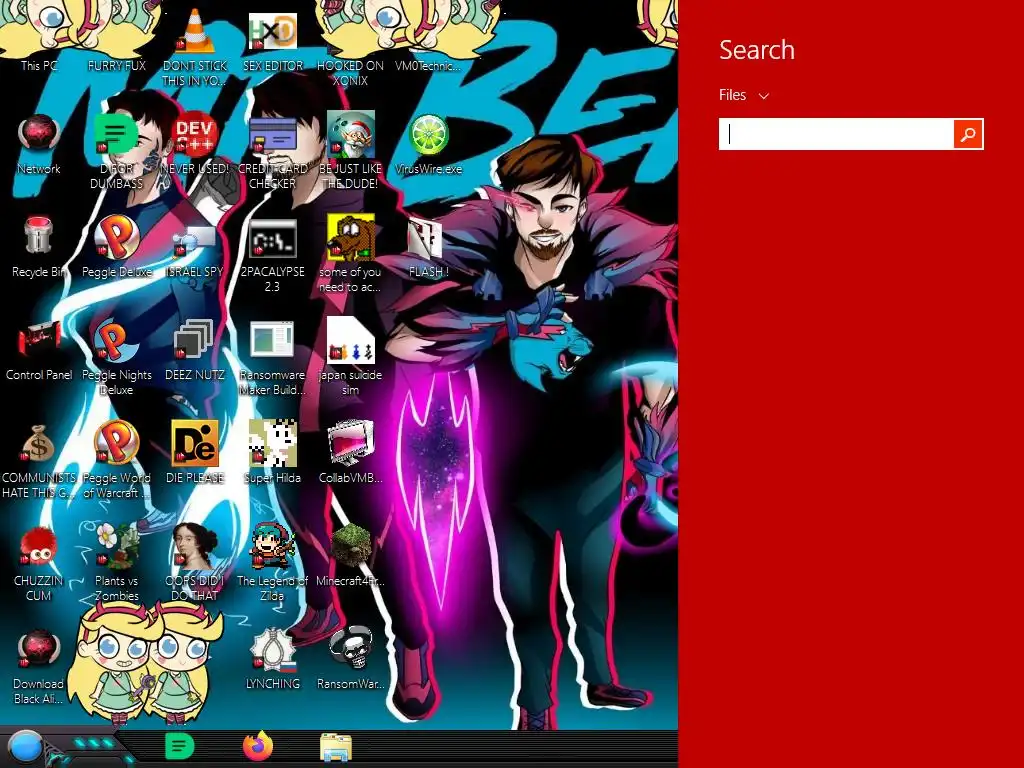Viewport: 1024px width, 768px height.
Task: Select the japan suicide sim icon
Action: point(350,357)
